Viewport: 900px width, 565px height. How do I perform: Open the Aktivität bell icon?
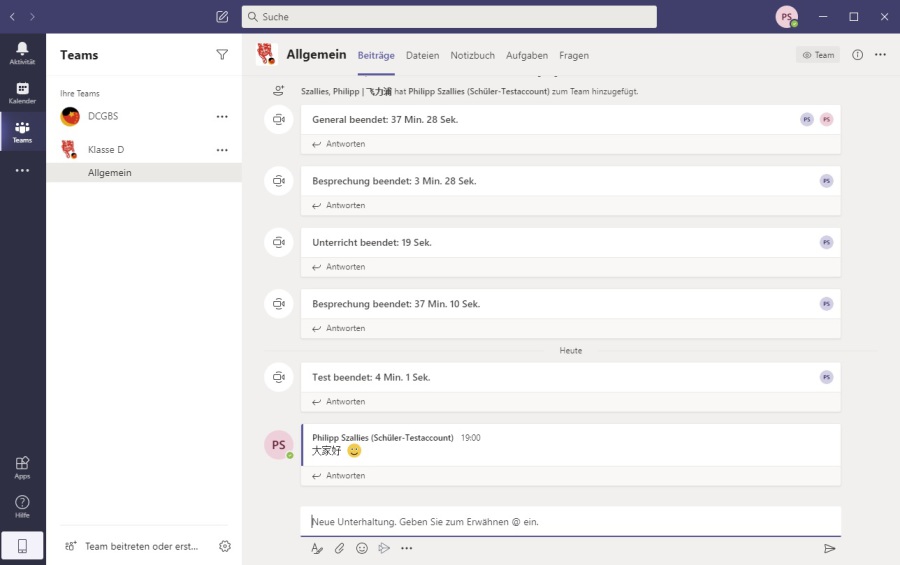coord(22,53)
